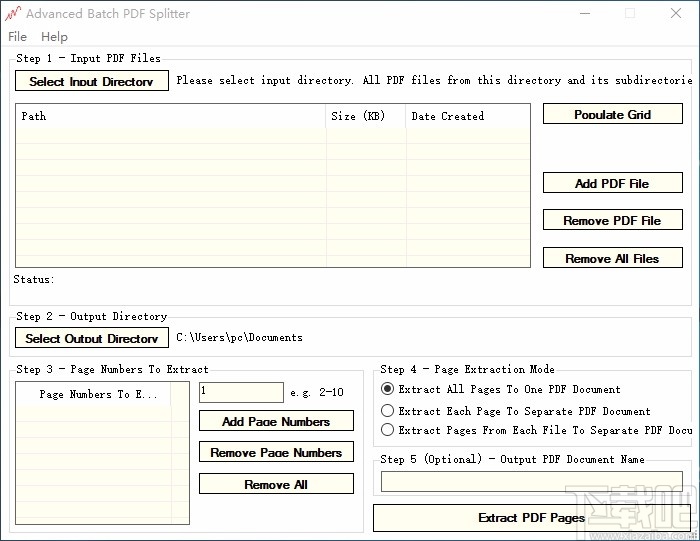Click the Select Output Directory button
This screenshot has width=700, height=541.
pos(92,338)
